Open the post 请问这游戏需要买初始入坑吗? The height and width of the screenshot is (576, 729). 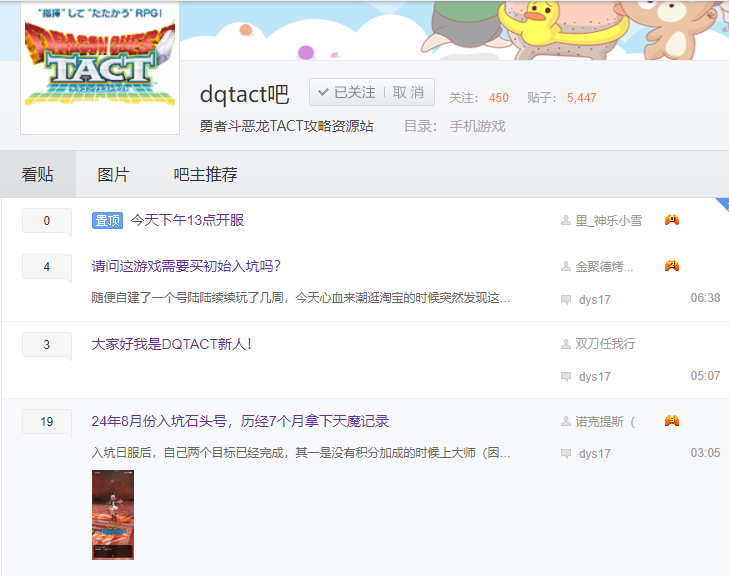(x=186, y=266)
